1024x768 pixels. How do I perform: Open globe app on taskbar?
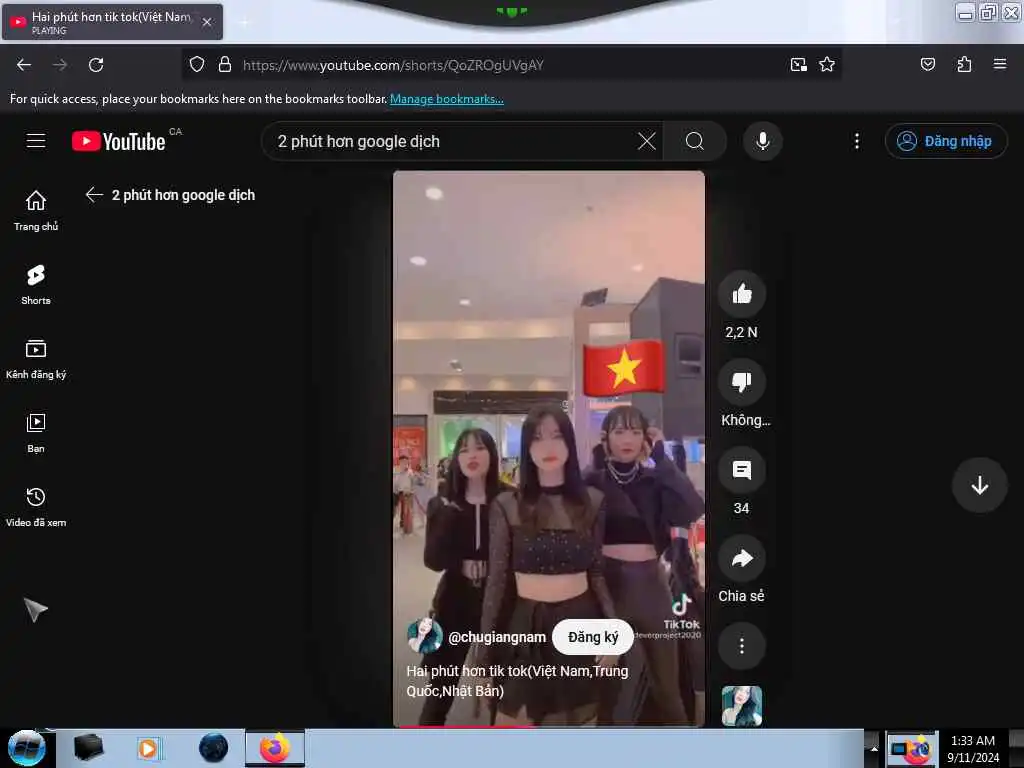(x=213, y=748)
